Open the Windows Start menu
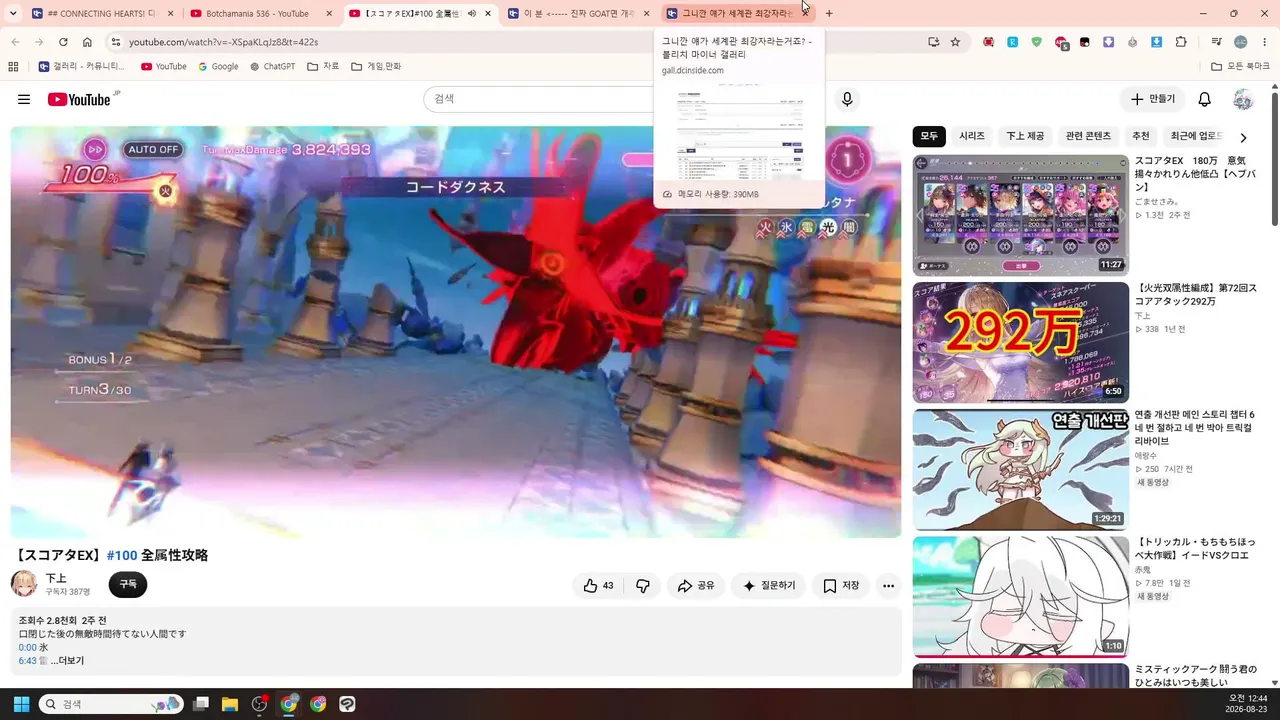The width and height of the screenshot is (1280, 720). (x=21, y=704)
